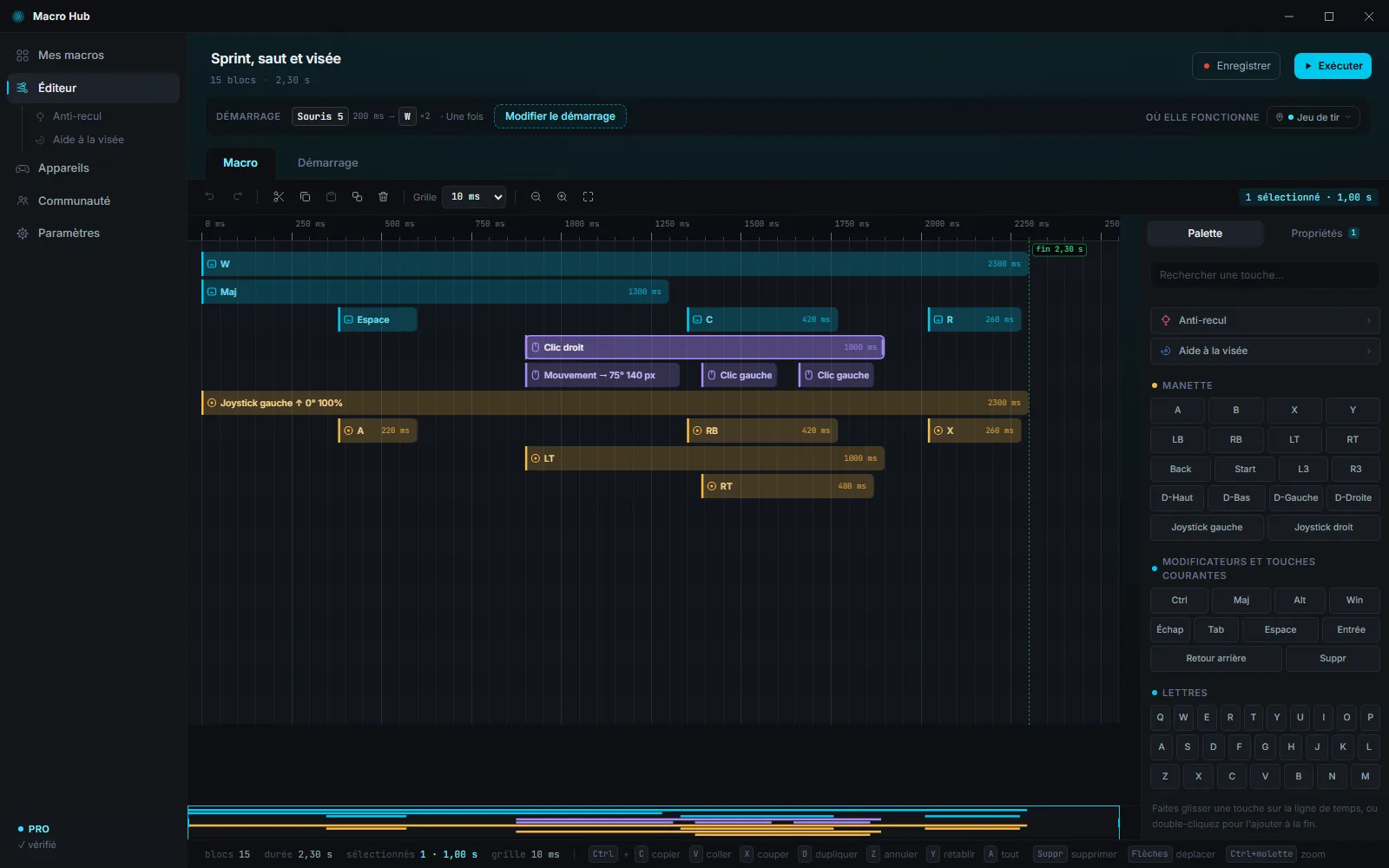
Task: Expand the Anti-recul palette entry
Action: [x=1265, y=320]
